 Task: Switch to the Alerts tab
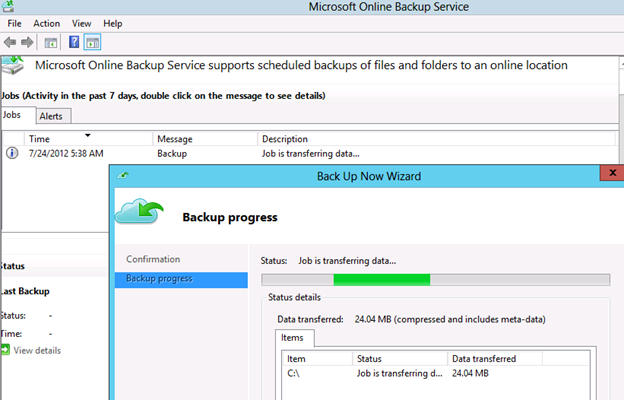point(53,116)
